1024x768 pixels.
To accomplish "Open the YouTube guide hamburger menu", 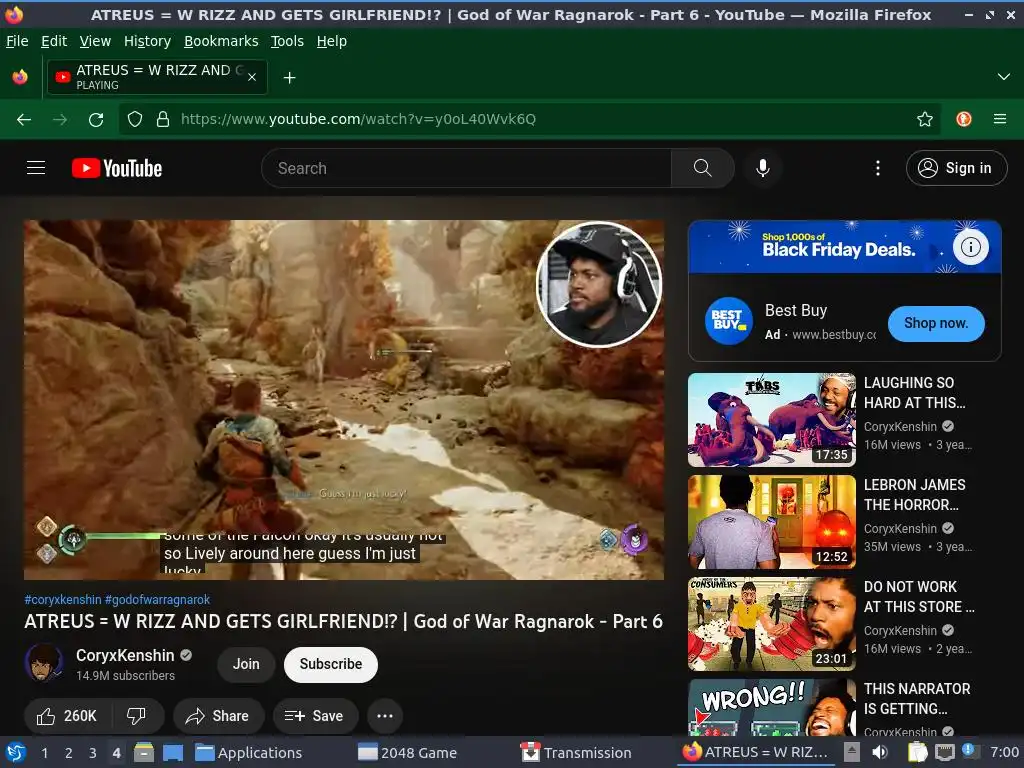I will (x=36, y=168).
